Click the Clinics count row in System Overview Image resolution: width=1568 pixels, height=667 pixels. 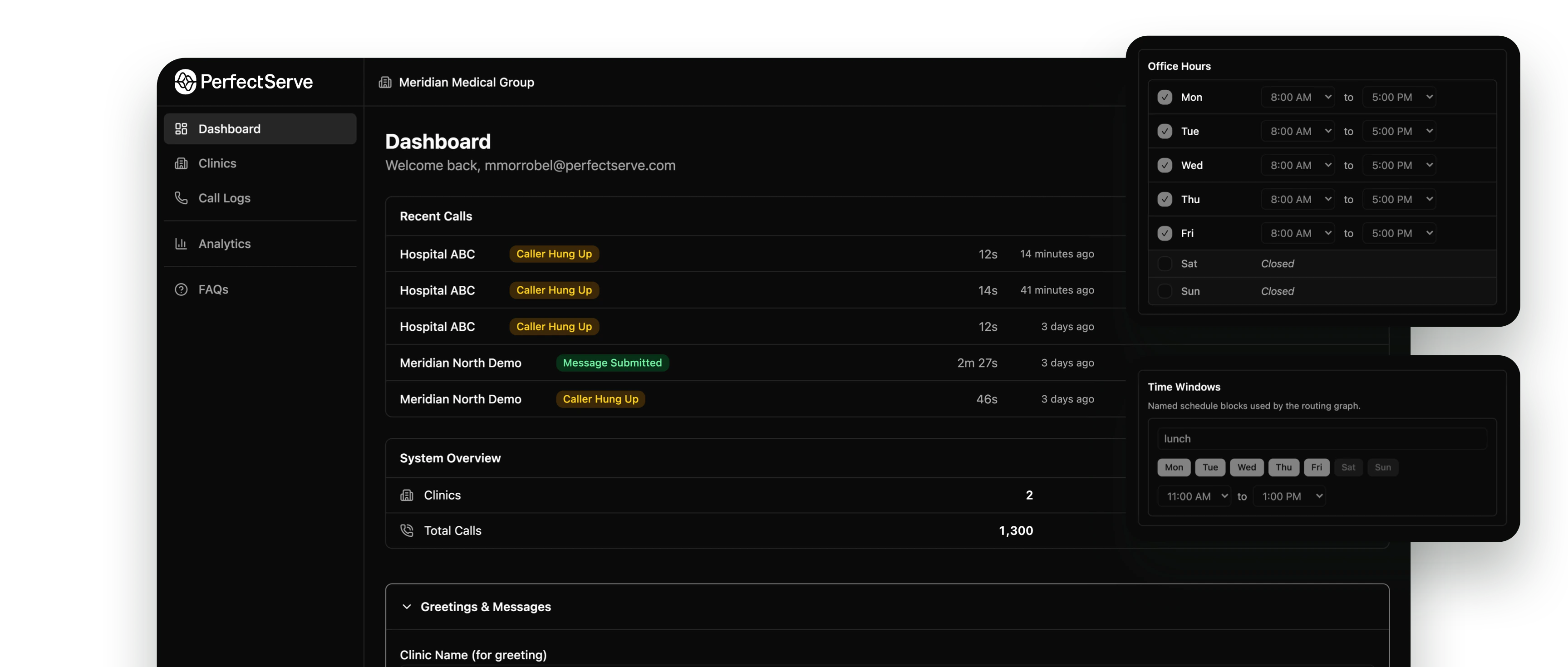tap(755, 495)
